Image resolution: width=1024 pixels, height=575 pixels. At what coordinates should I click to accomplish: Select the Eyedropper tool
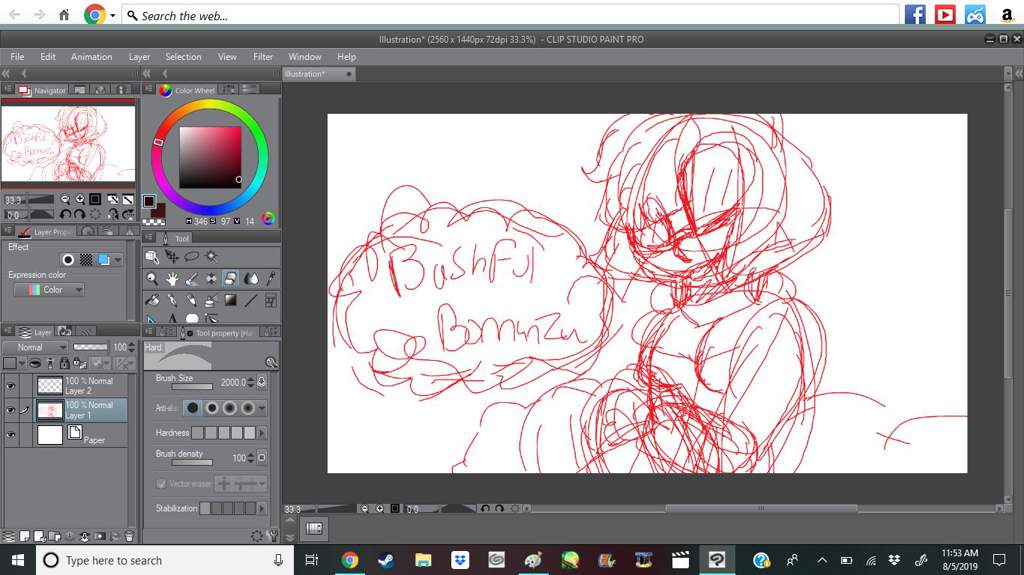point(270,279)
